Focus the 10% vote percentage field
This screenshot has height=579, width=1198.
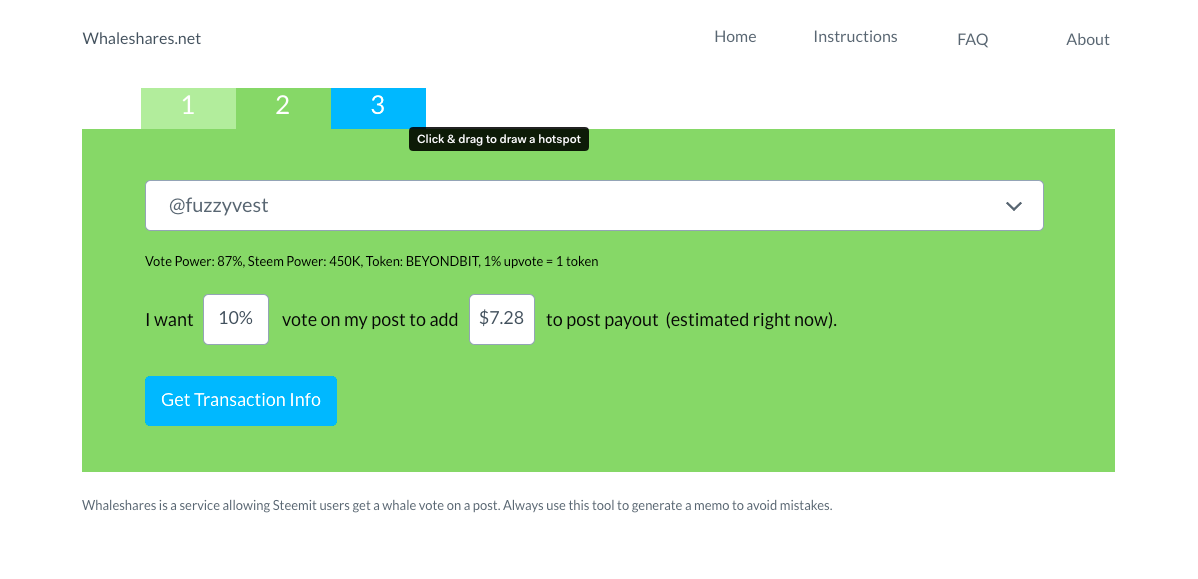(236, 319)
